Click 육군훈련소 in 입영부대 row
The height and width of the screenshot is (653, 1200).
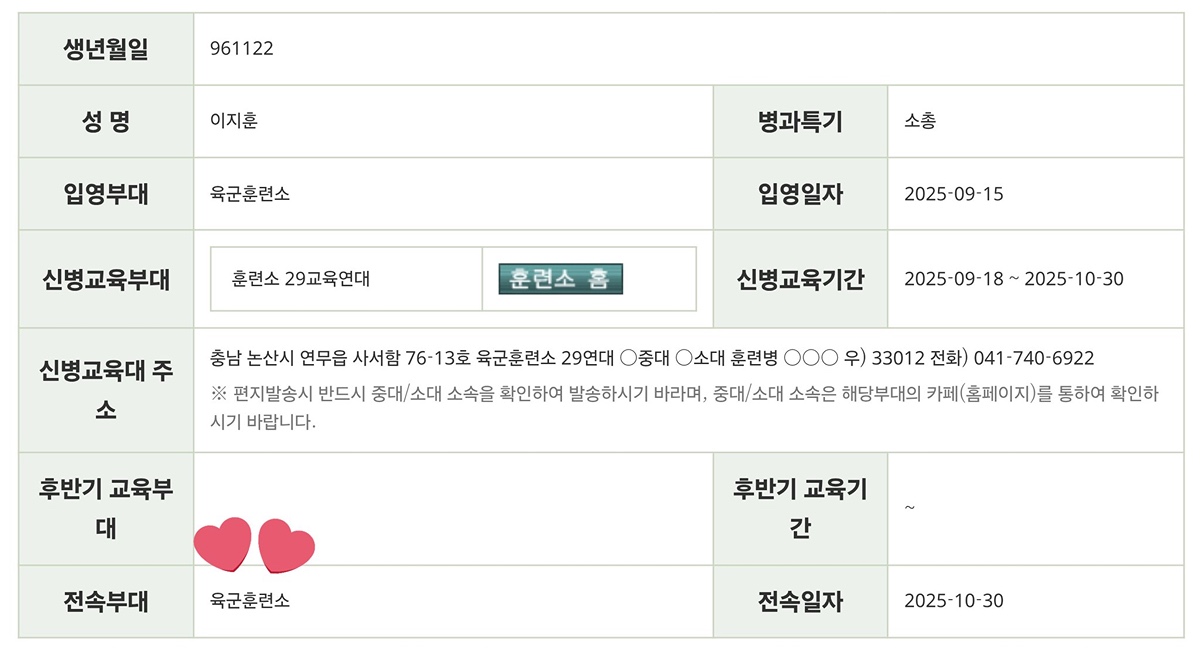click(x=250, y=194)
